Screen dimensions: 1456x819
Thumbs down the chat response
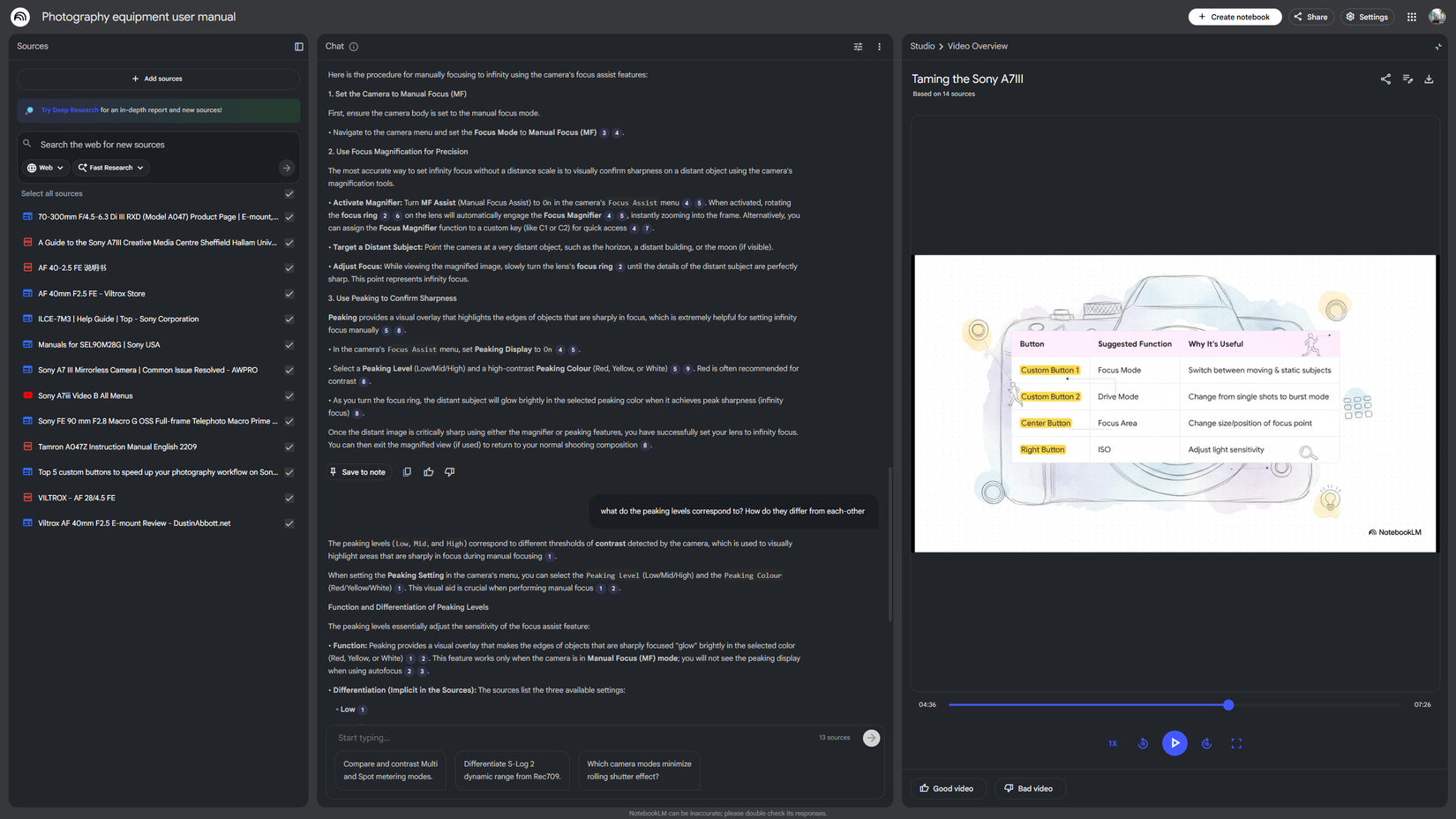[449, 472]
